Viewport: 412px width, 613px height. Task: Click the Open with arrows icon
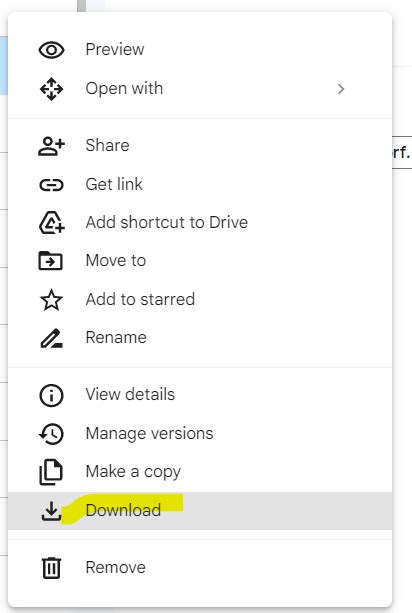coord(51,89)
